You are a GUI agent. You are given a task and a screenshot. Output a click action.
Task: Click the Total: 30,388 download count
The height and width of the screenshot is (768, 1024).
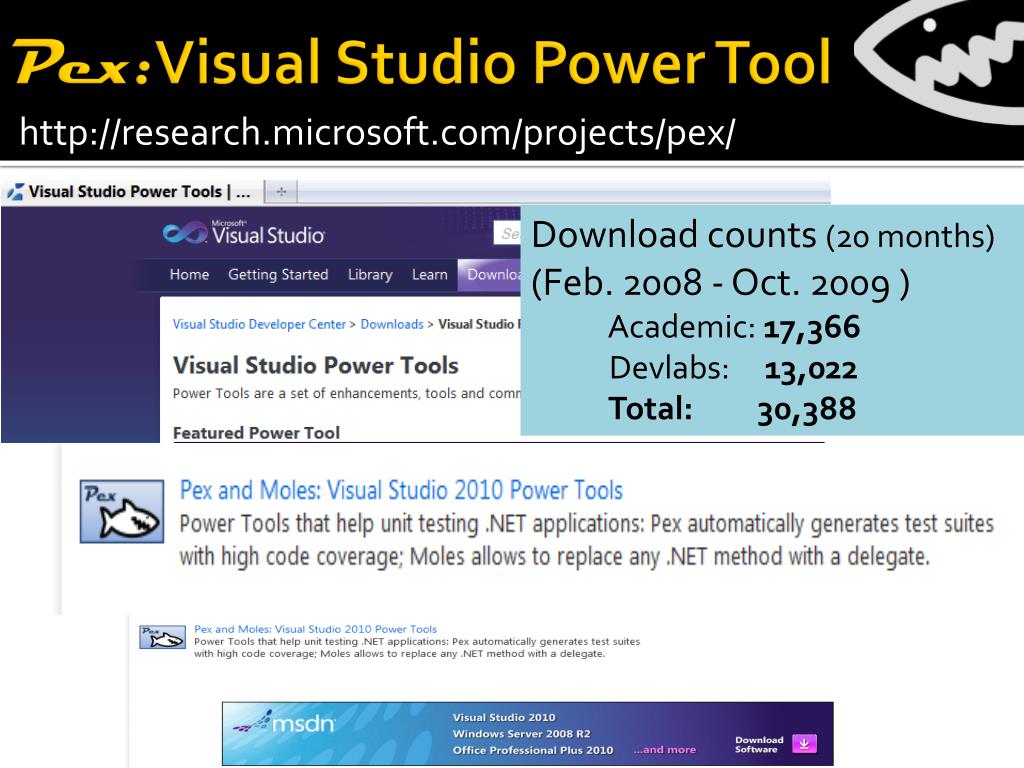point(732,410)
